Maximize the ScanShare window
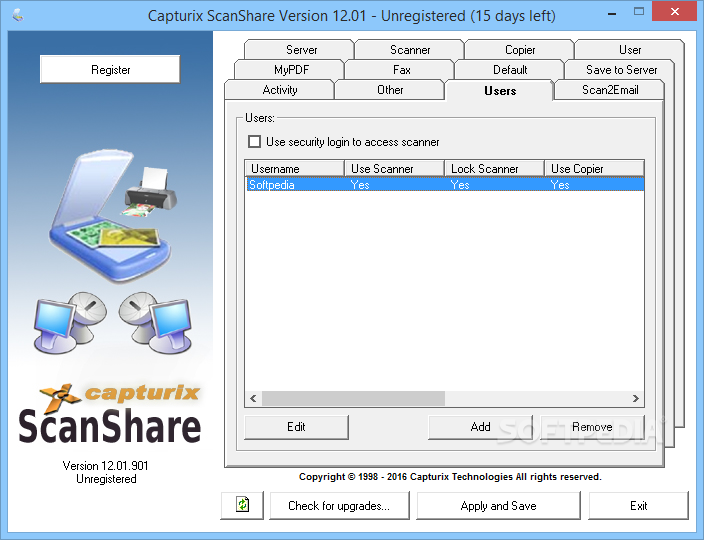704x540 pixels. coord(638,12)
